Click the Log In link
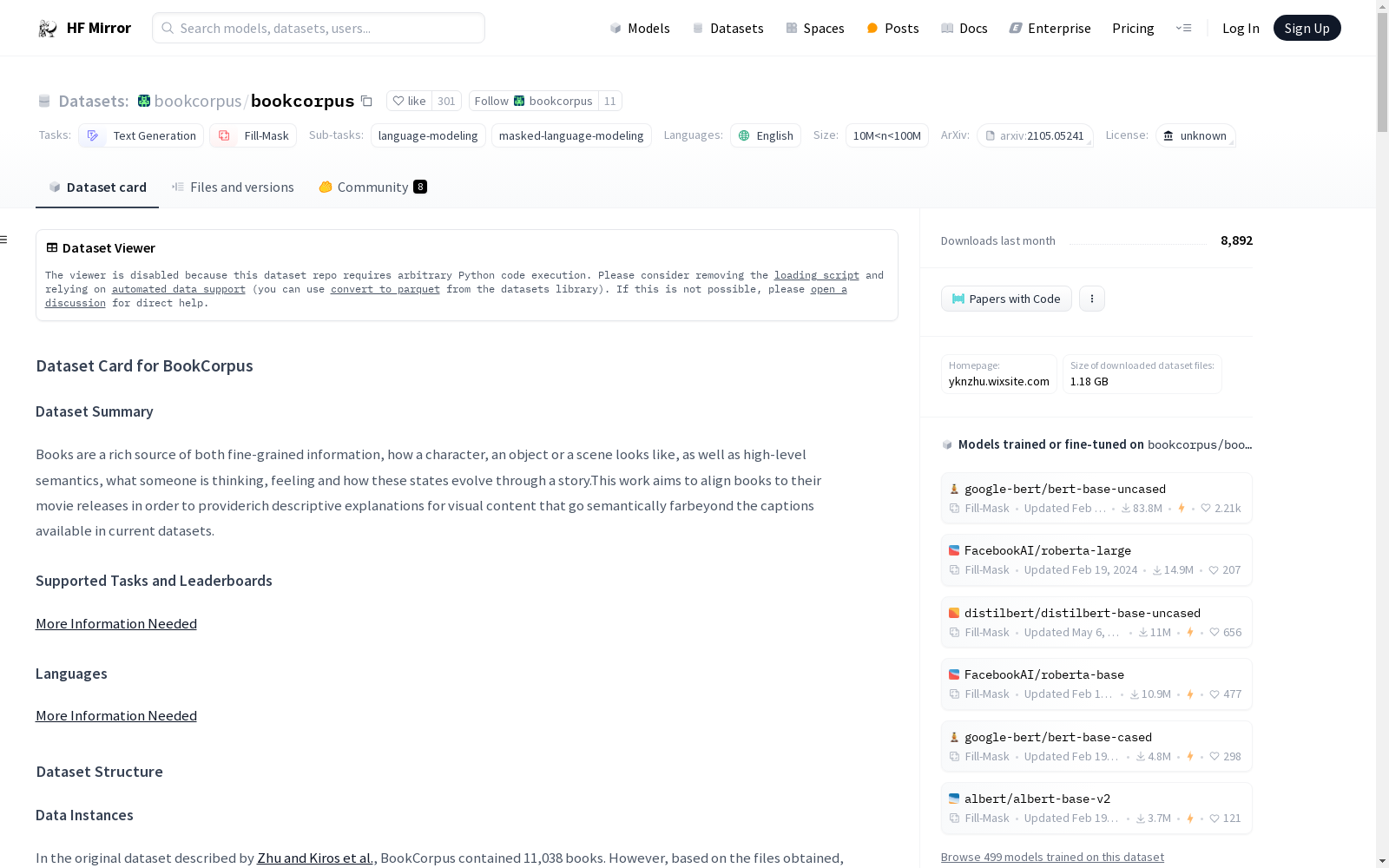 pyautogui.click(x=1241, y=28)
